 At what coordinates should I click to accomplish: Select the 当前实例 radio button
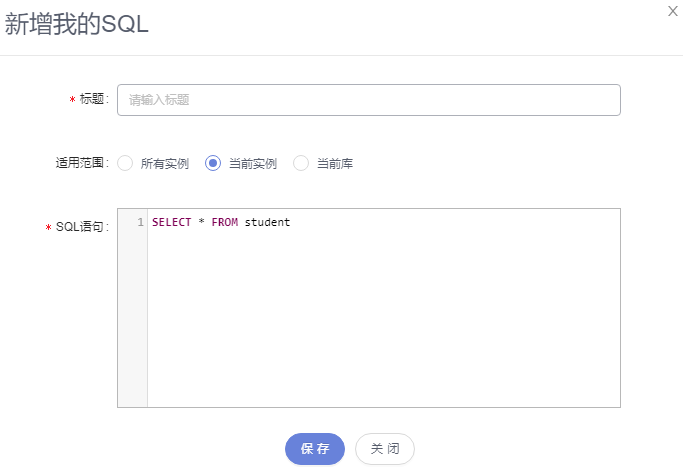[213, 163]
